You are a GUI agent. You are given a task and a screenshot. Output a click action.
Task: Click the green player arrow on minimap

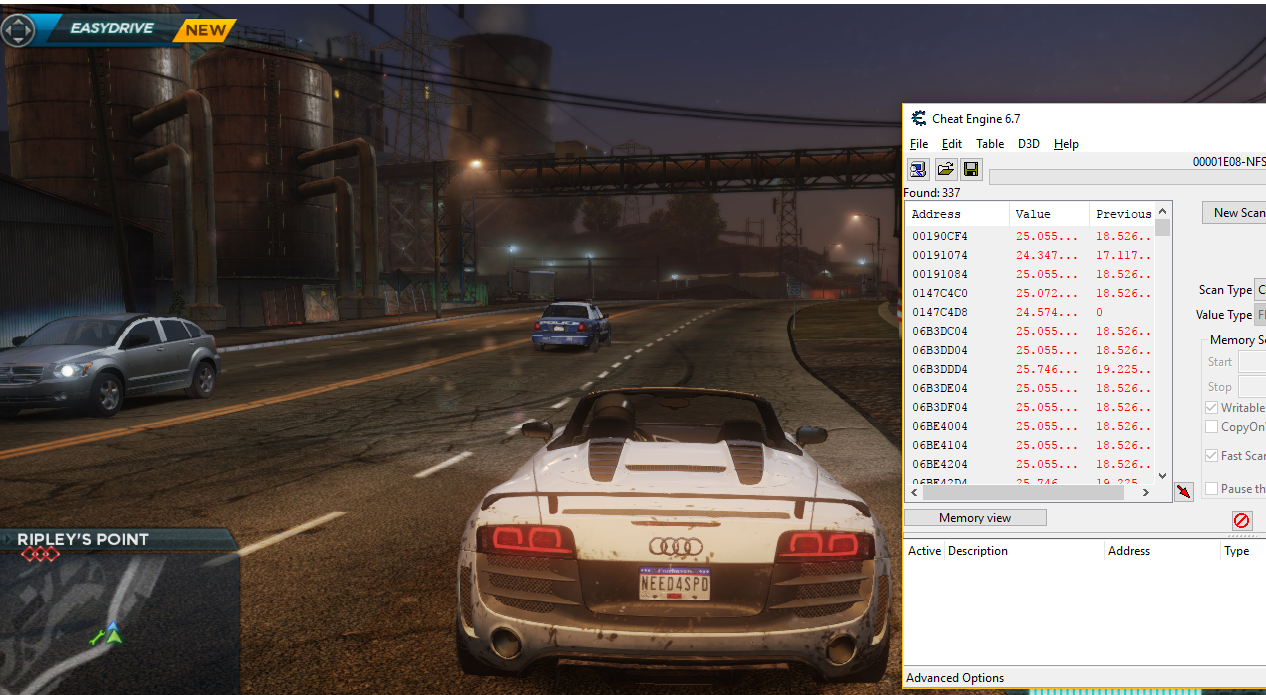pyautogui.click(x=114, y=634)
